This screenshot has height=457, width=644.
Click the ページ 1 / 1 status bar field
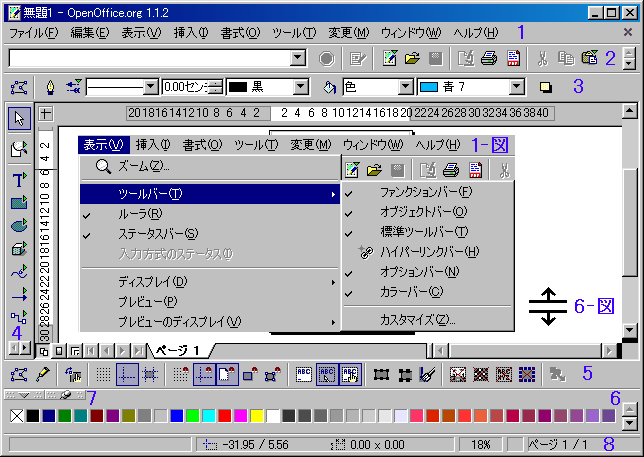pyautogui.click(x=558, y=445)
